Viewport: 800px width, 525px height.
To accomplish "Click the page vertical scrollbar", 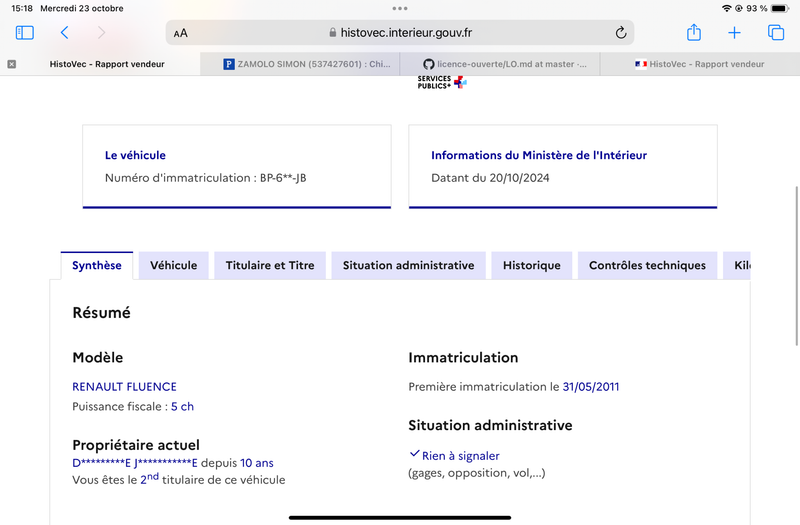I will pos(796,266).
